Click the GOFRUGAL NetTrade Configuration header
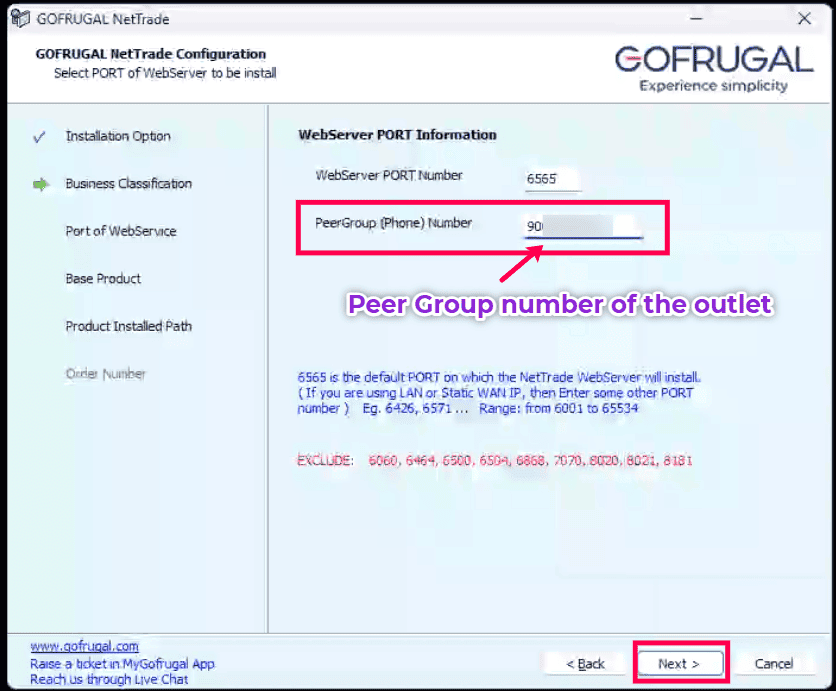Viewport: 836px width, 691px height. (x=151, y=54)
